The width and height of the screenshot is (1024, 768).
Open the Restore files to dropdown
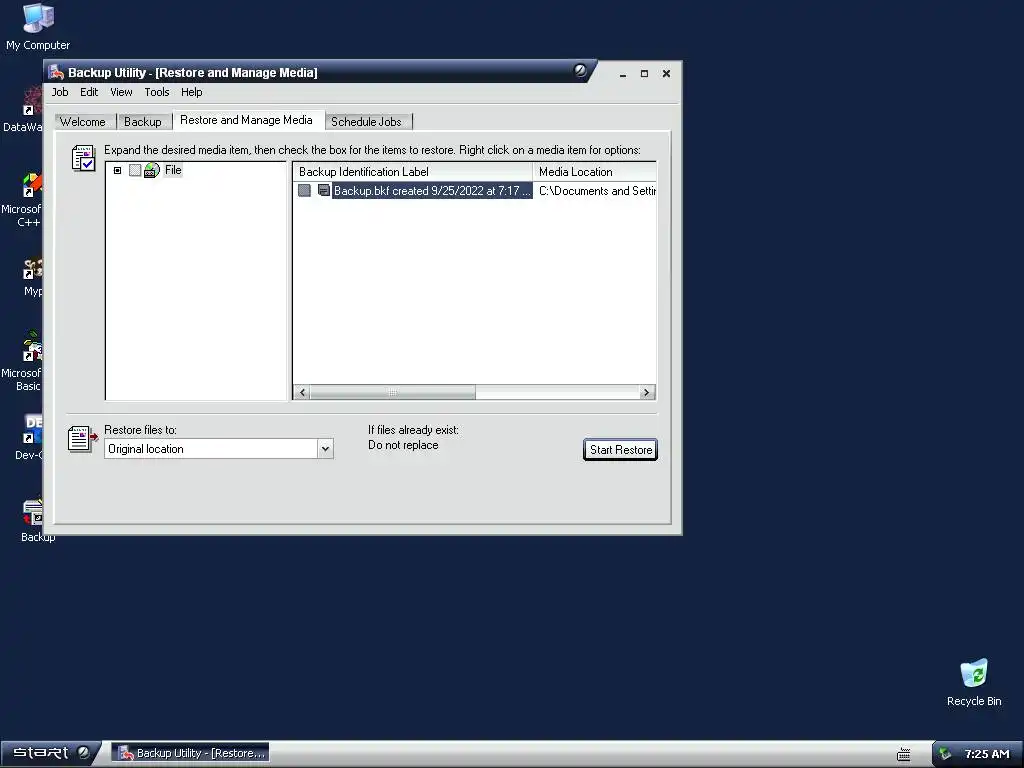325,449
